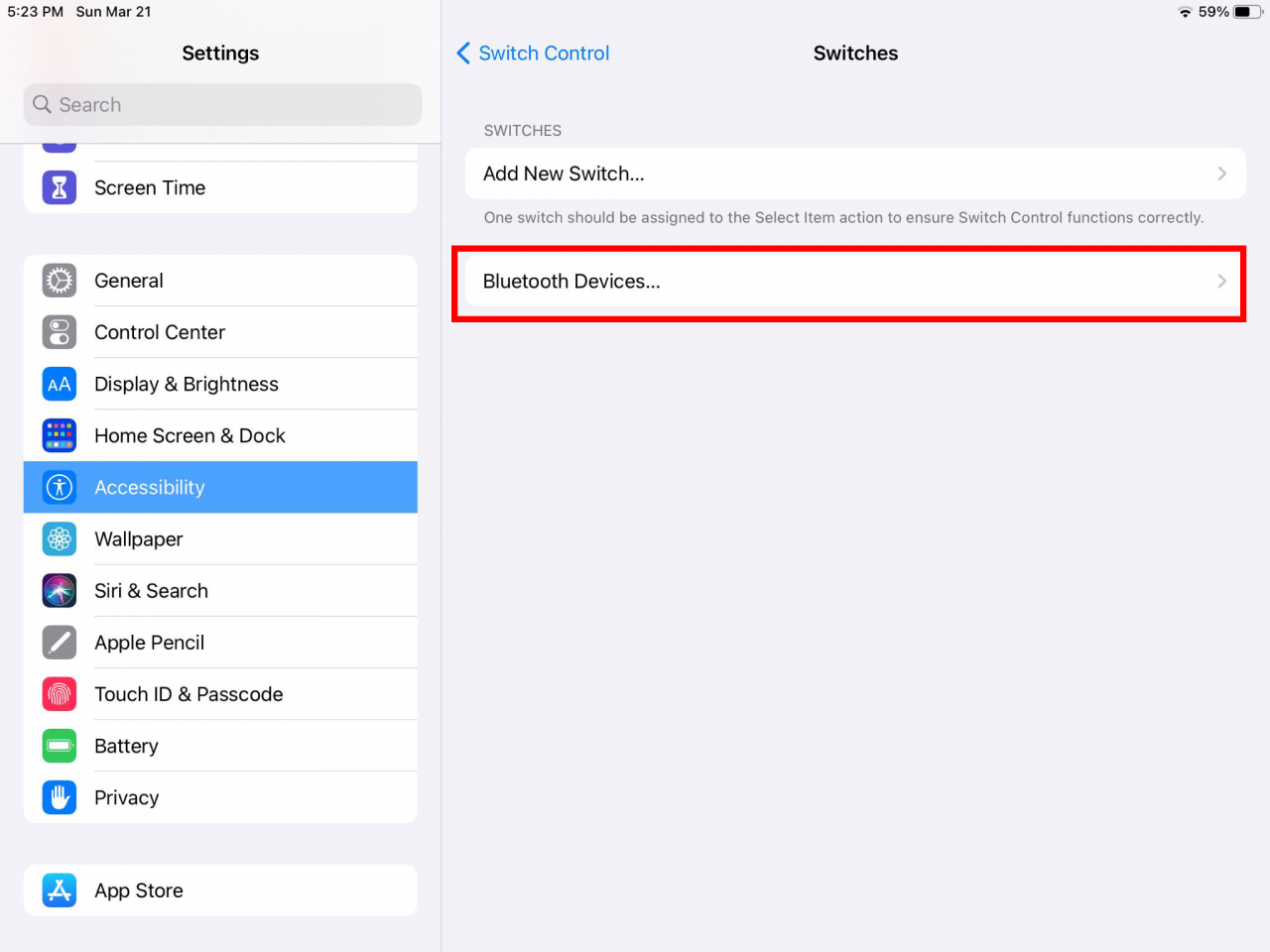Click the Search settings field

pyautogui.click(x=220, y=104)
